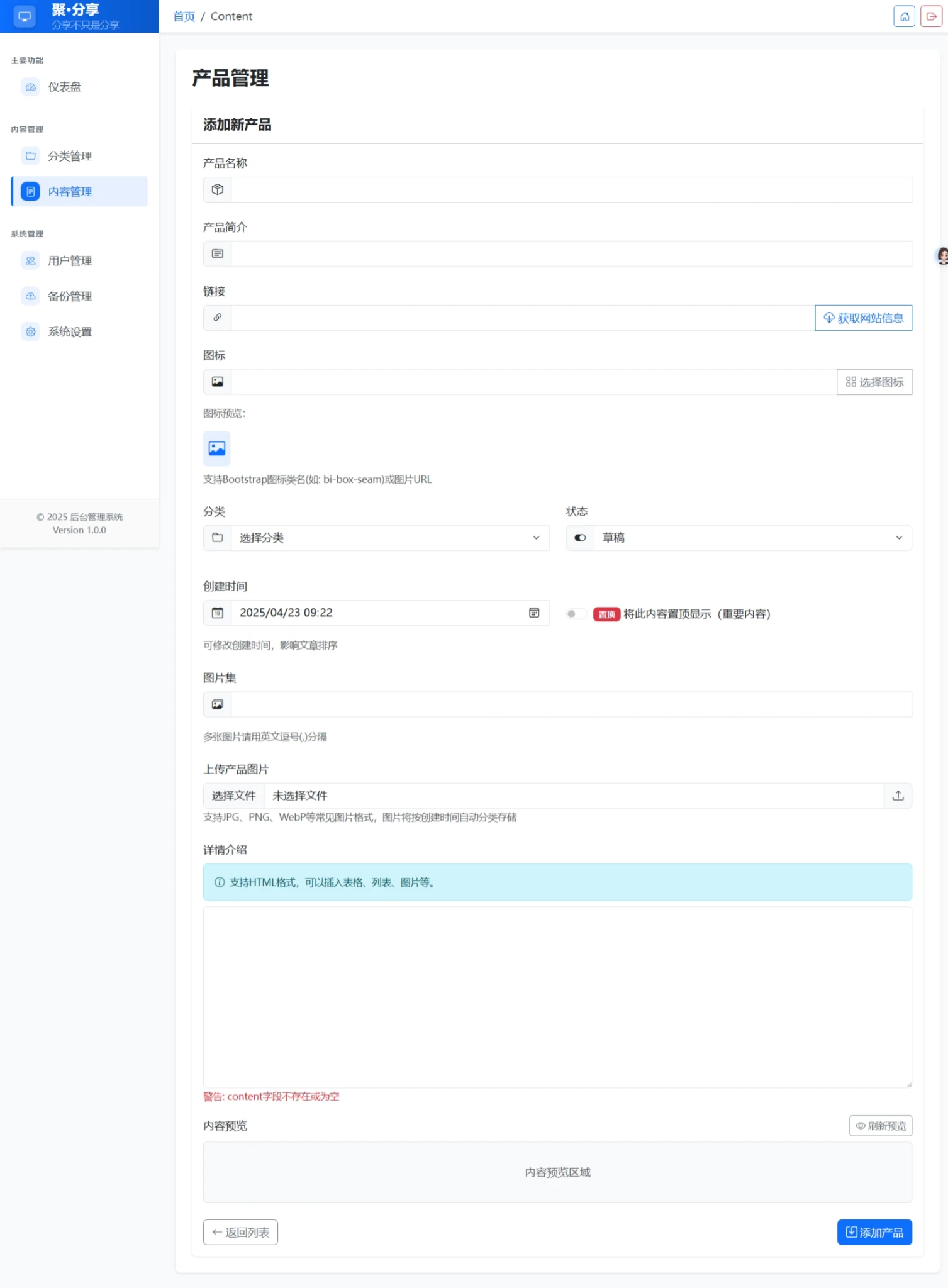Click the floating avatar icon at right edge
The width and height of the screenshot is (948, 1288).
point(942,256)
